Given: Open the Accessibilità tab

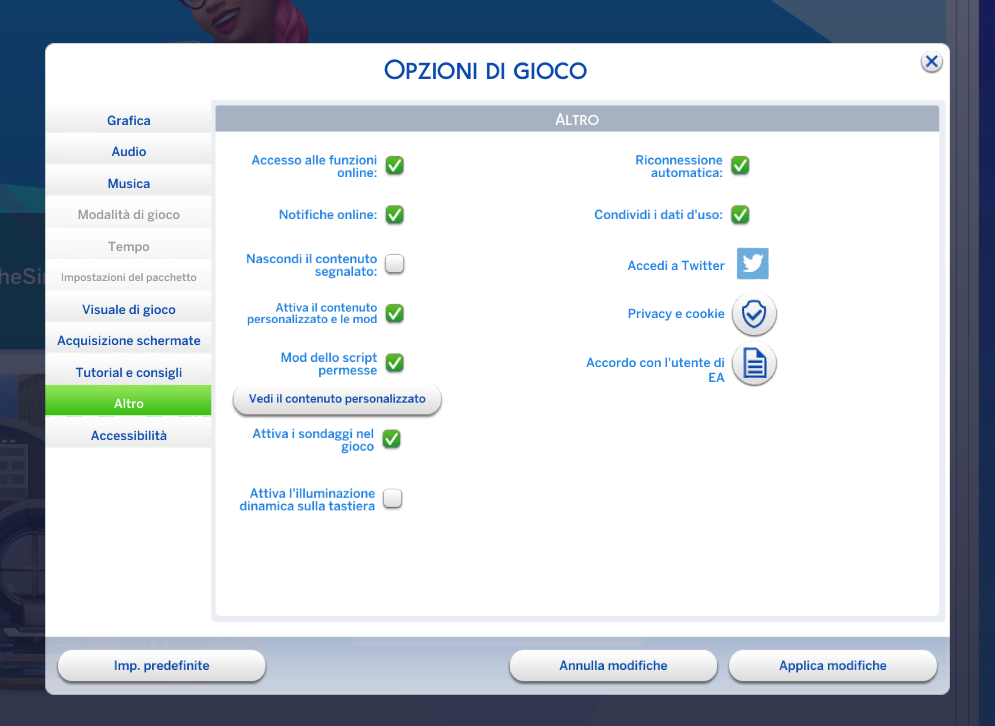Looking at the screenshot, I should (x=128, y=435).
